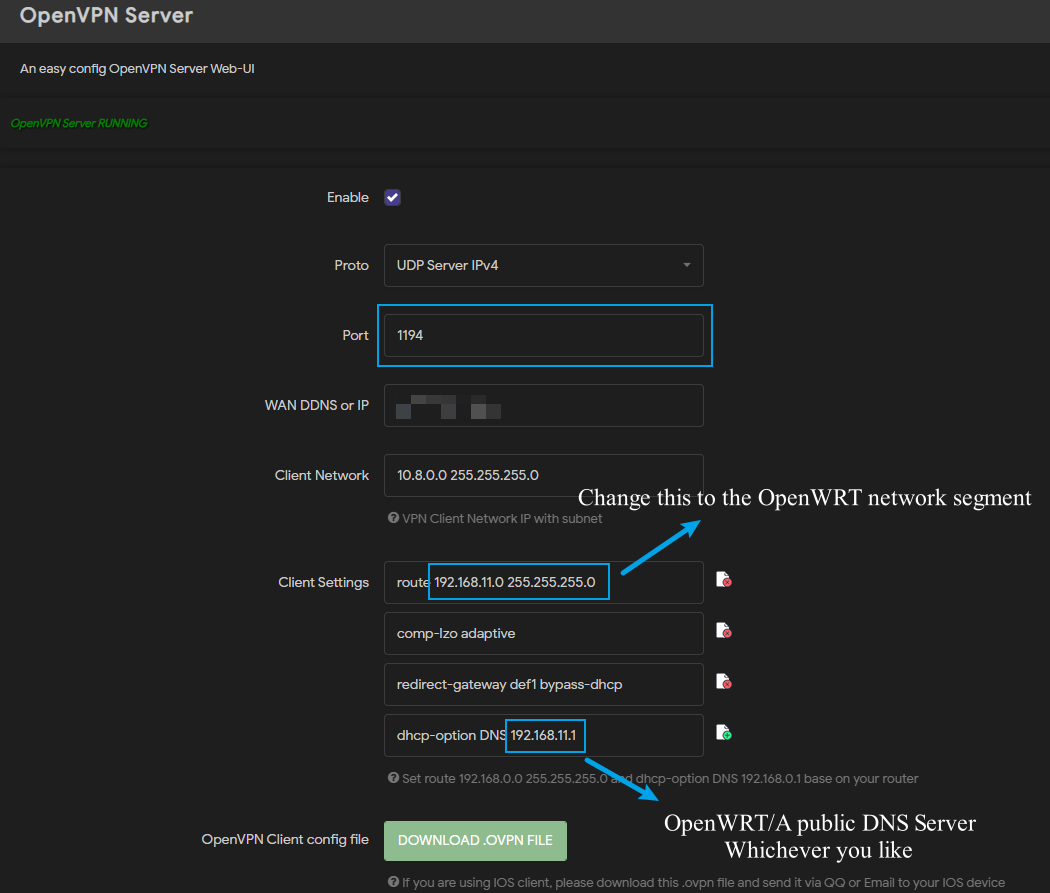
Task: Click the easy config Web-UI subtitle link
Action: (136, 68)
